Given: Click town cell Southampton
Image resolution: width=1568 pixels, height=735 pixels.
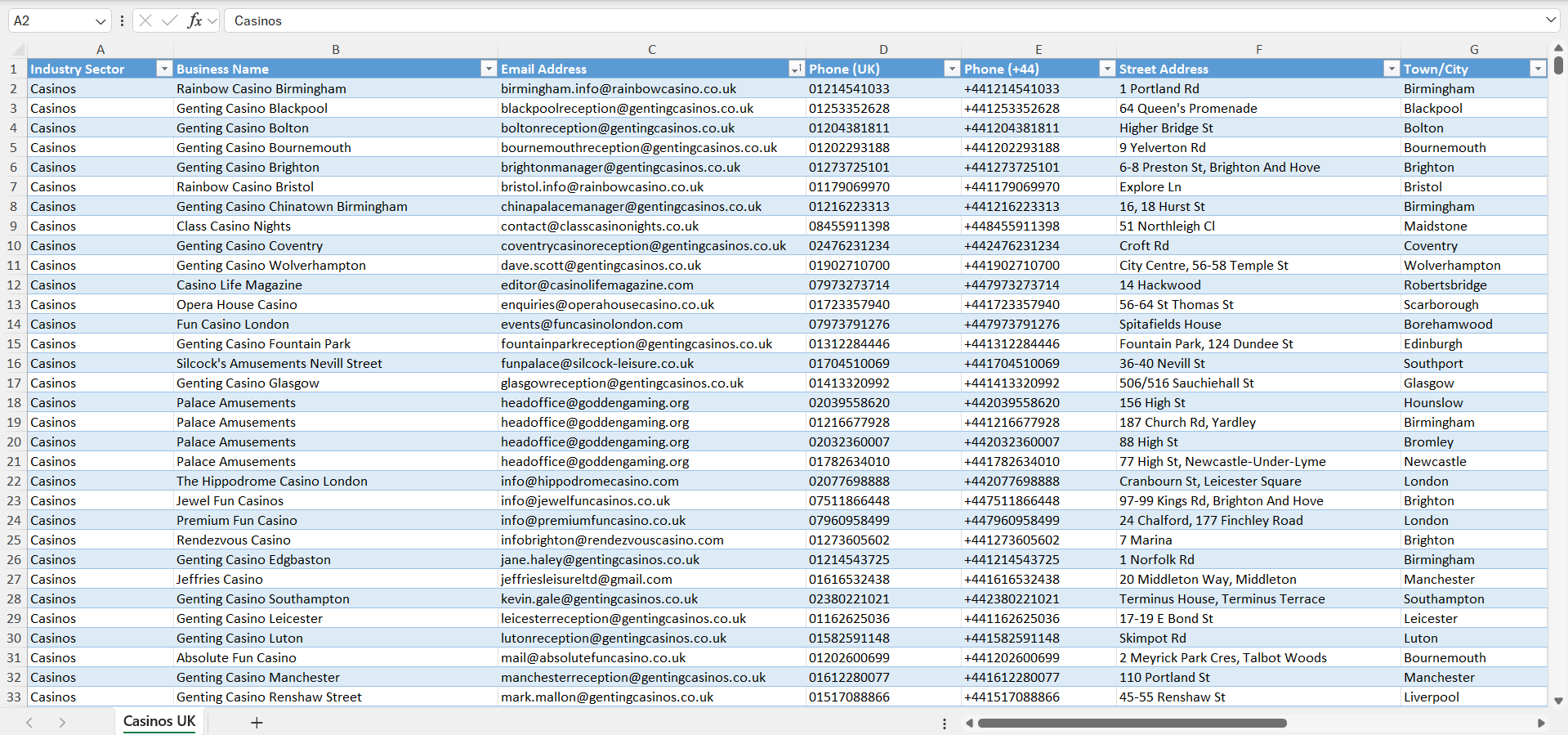Looking at the screenshot, I should [x=1474, y=598].
